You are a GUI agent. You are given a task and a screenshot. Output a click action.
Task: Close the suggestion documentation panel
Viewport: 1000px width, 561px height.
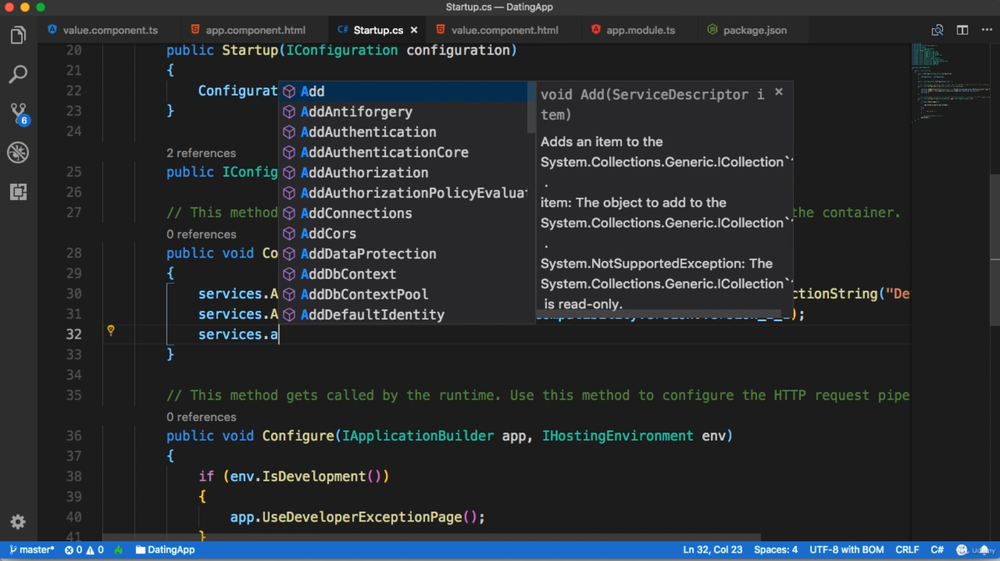(x=779, y=92)
